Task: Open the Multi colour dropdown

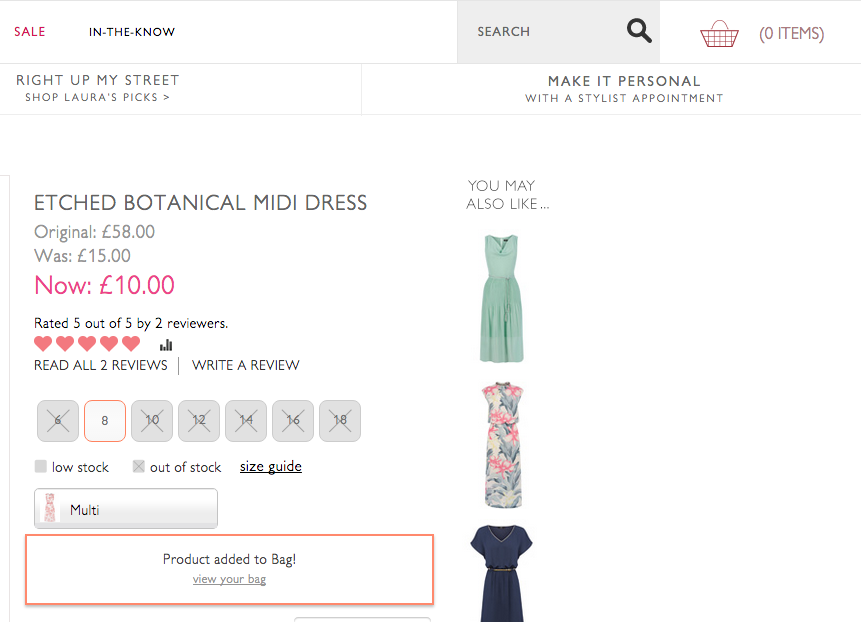Action: (126, 509)
